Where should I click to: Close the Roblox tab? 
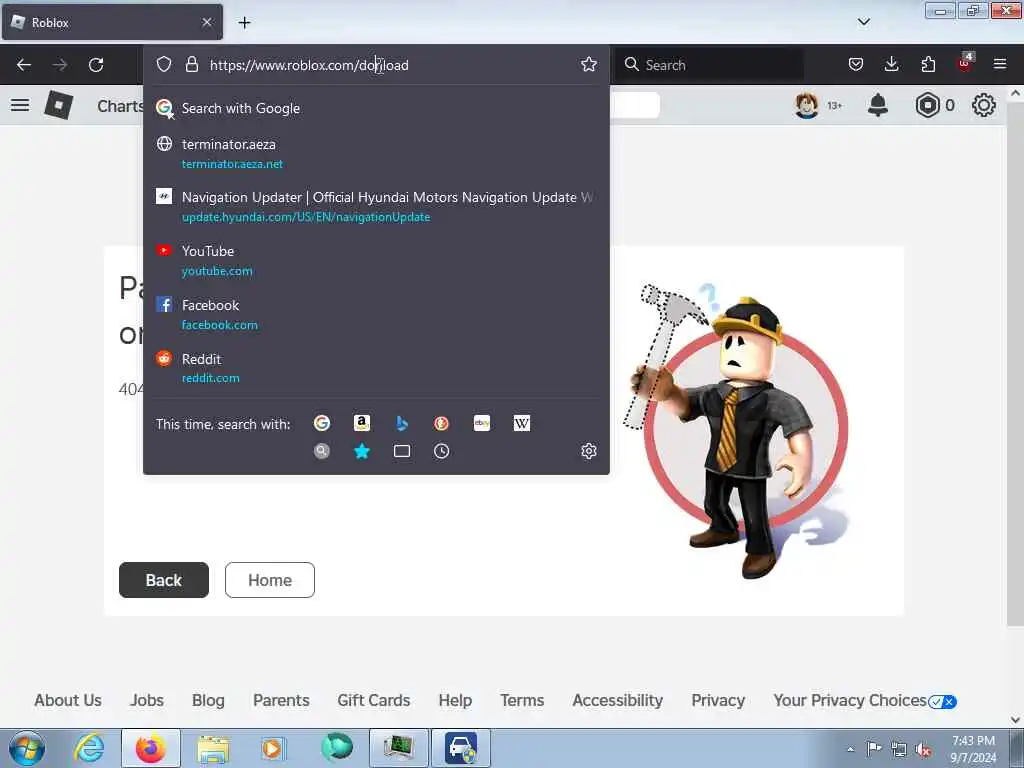click(206, 22)
